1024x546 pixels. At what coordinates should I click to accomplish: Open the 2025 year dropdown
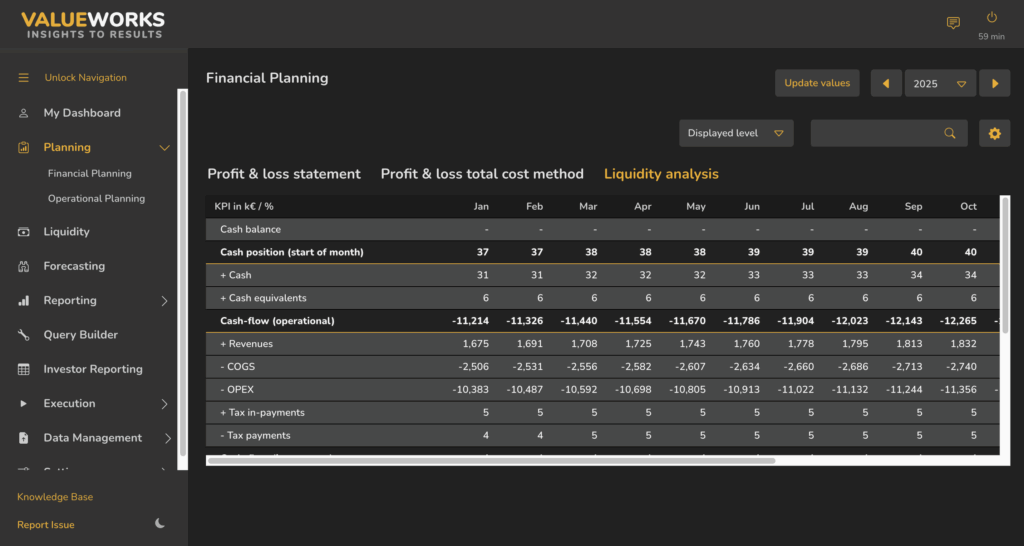coord(940,84)
